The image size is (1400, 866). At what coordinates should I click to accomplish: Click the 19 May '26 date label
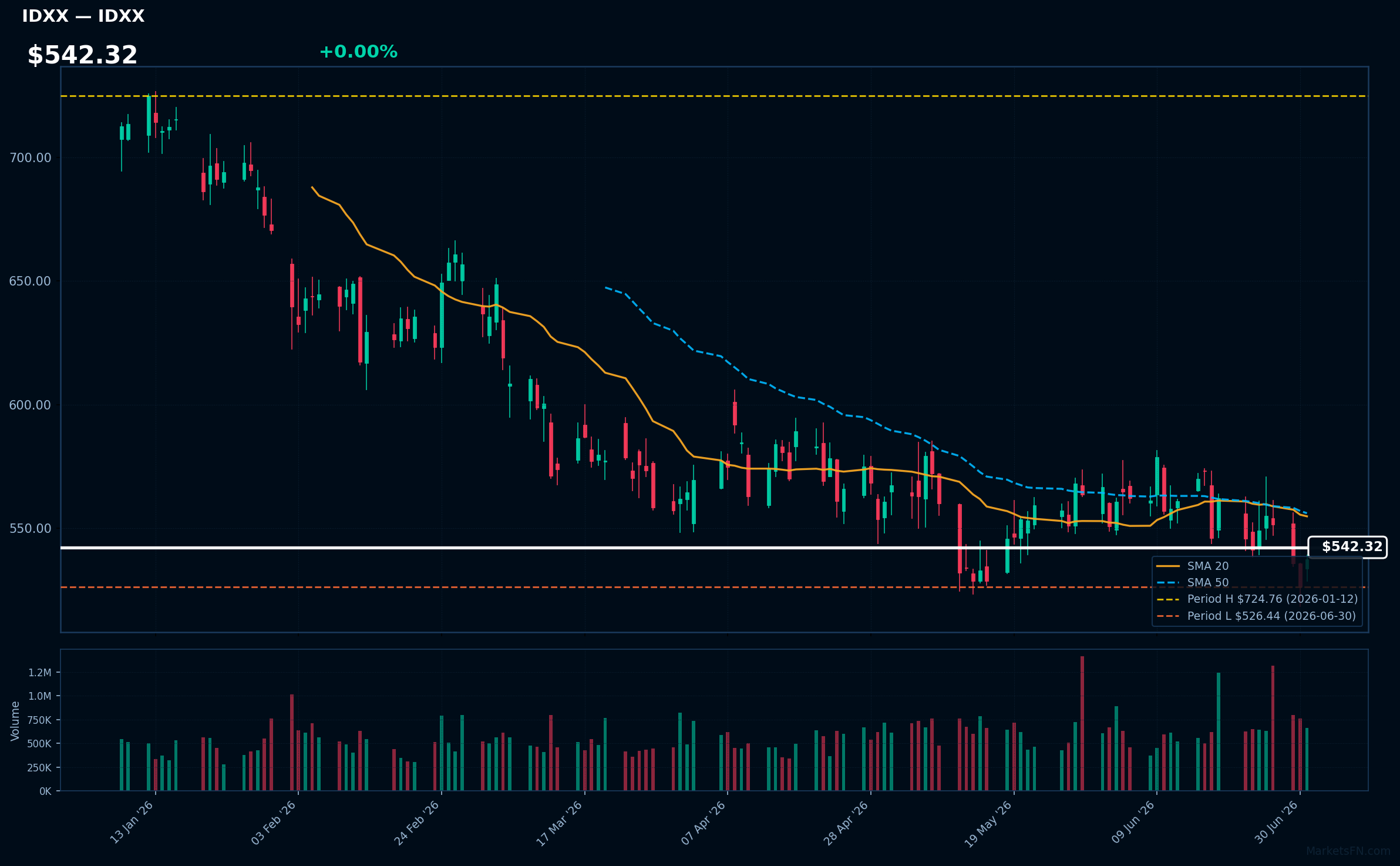pos(988,823)
